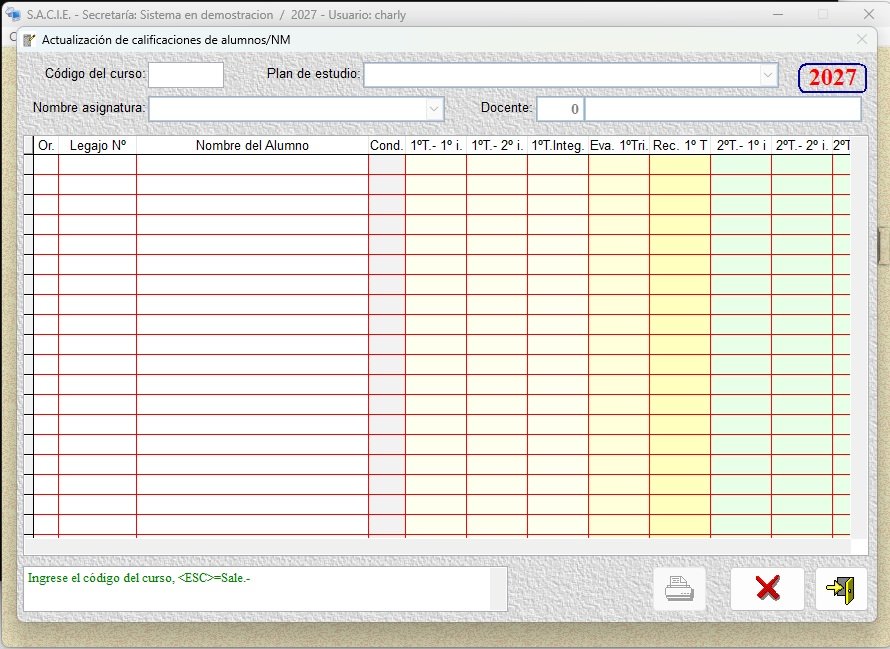This screenshot has height=649, width=890.
Task: Click the Nombre asignatura label
Action: point(89,107)
